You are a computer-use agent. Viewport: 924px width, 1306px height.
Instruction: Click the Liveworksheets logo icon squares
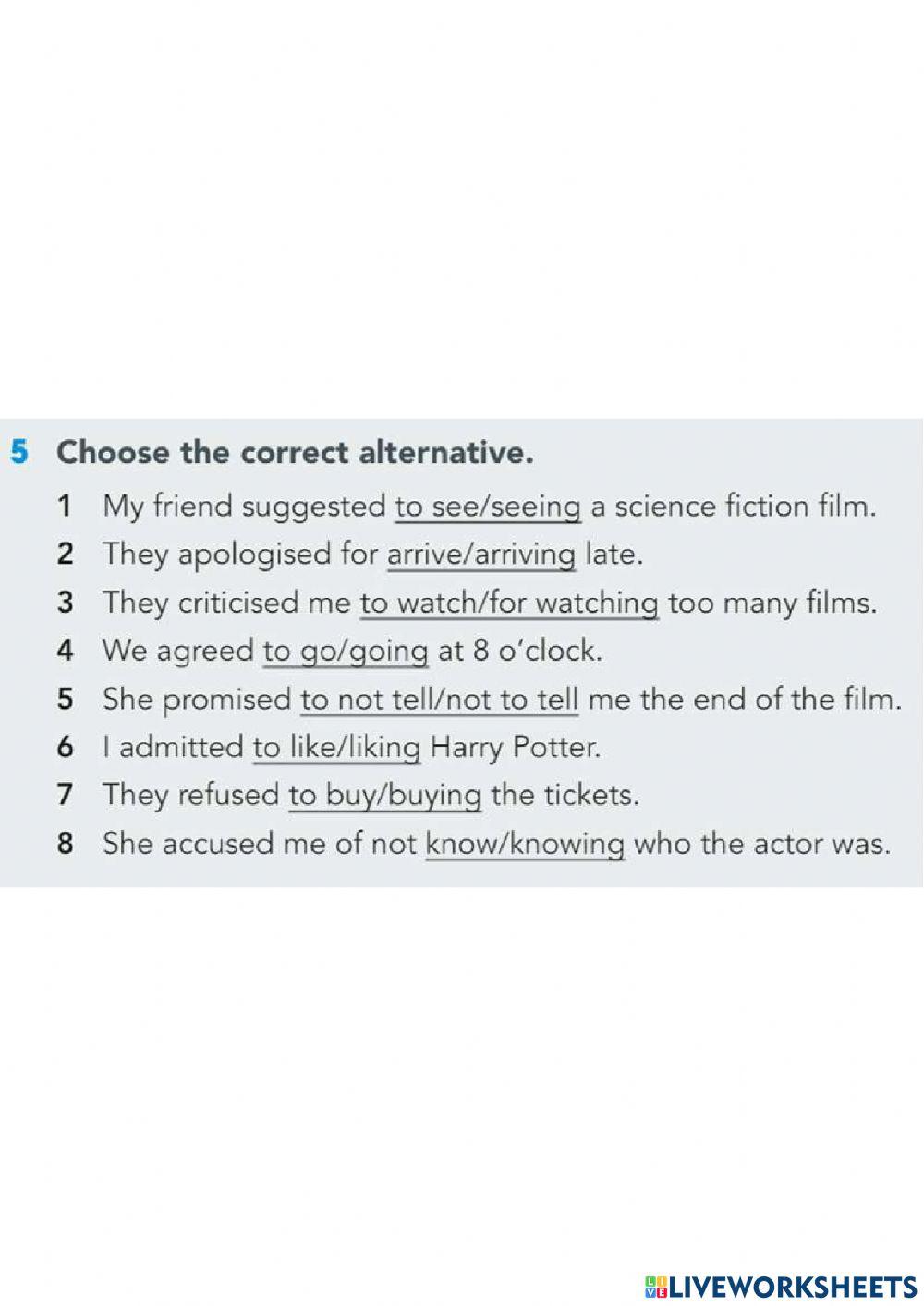[x=656, y=1286]
